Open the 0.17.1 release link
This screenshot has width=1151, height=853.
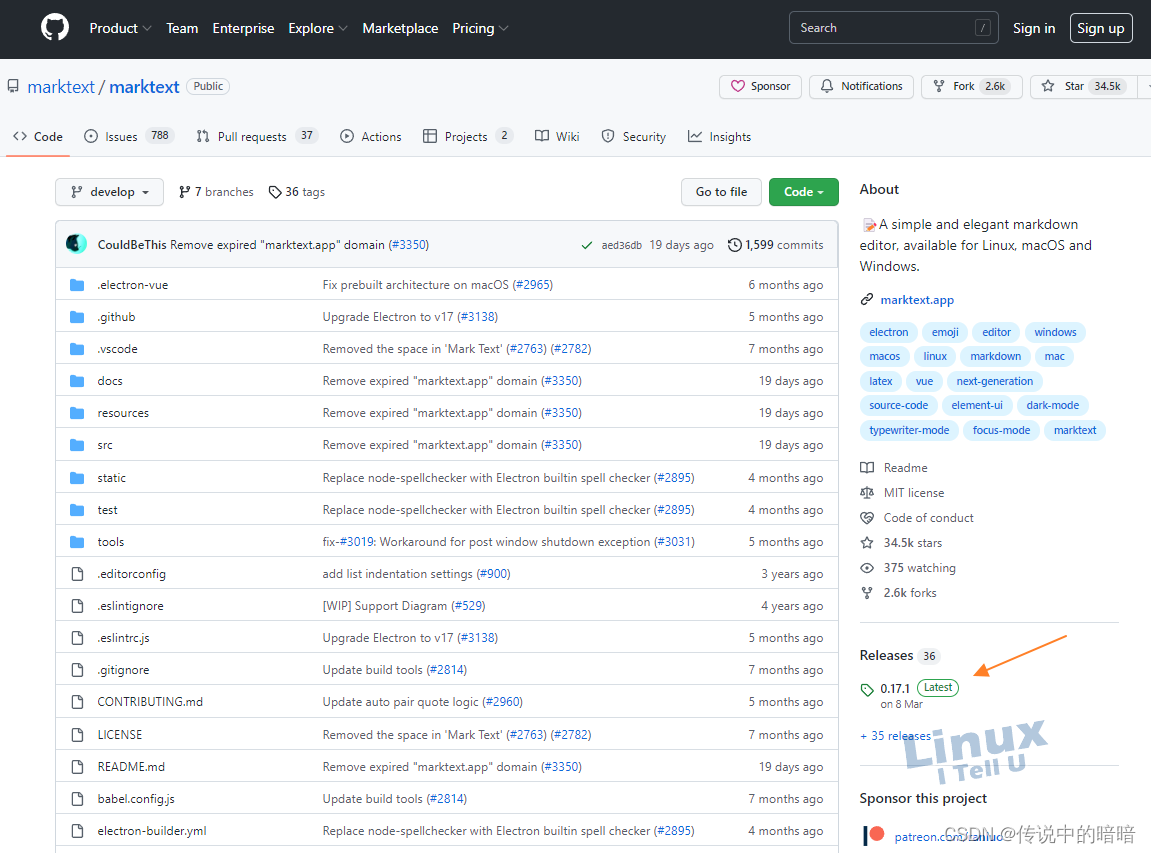pyautogui.click(x=895, y=689)
